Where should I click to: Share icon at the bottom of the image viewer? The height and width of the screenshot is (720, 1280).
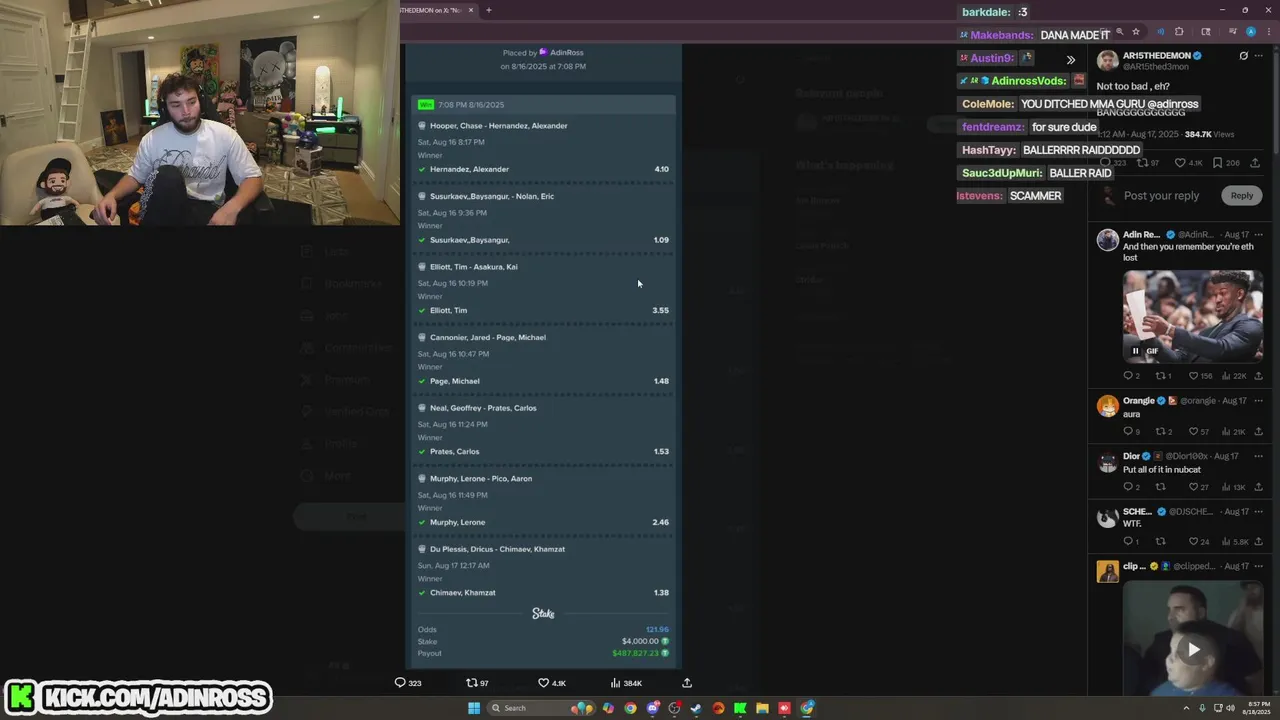click(687, 683)
